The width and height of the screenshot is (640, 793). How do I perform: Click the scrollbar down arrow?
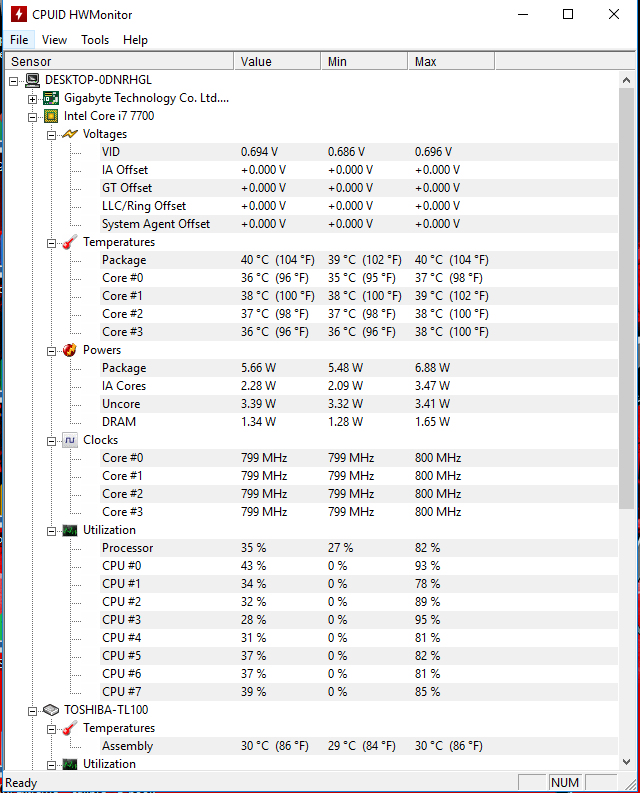point(626,762)
